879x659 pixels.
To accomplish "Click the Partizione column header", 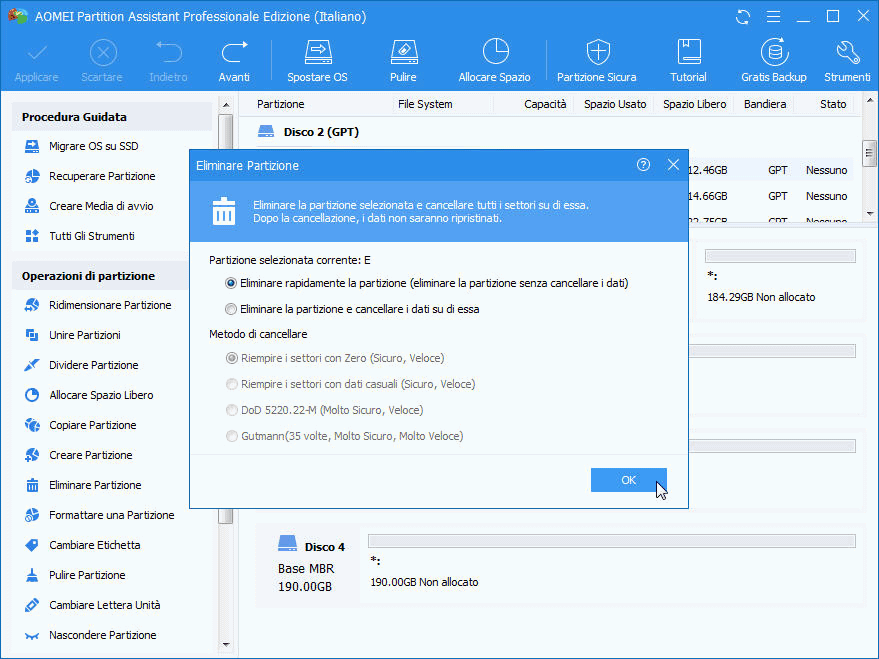I will pos(280,104).
